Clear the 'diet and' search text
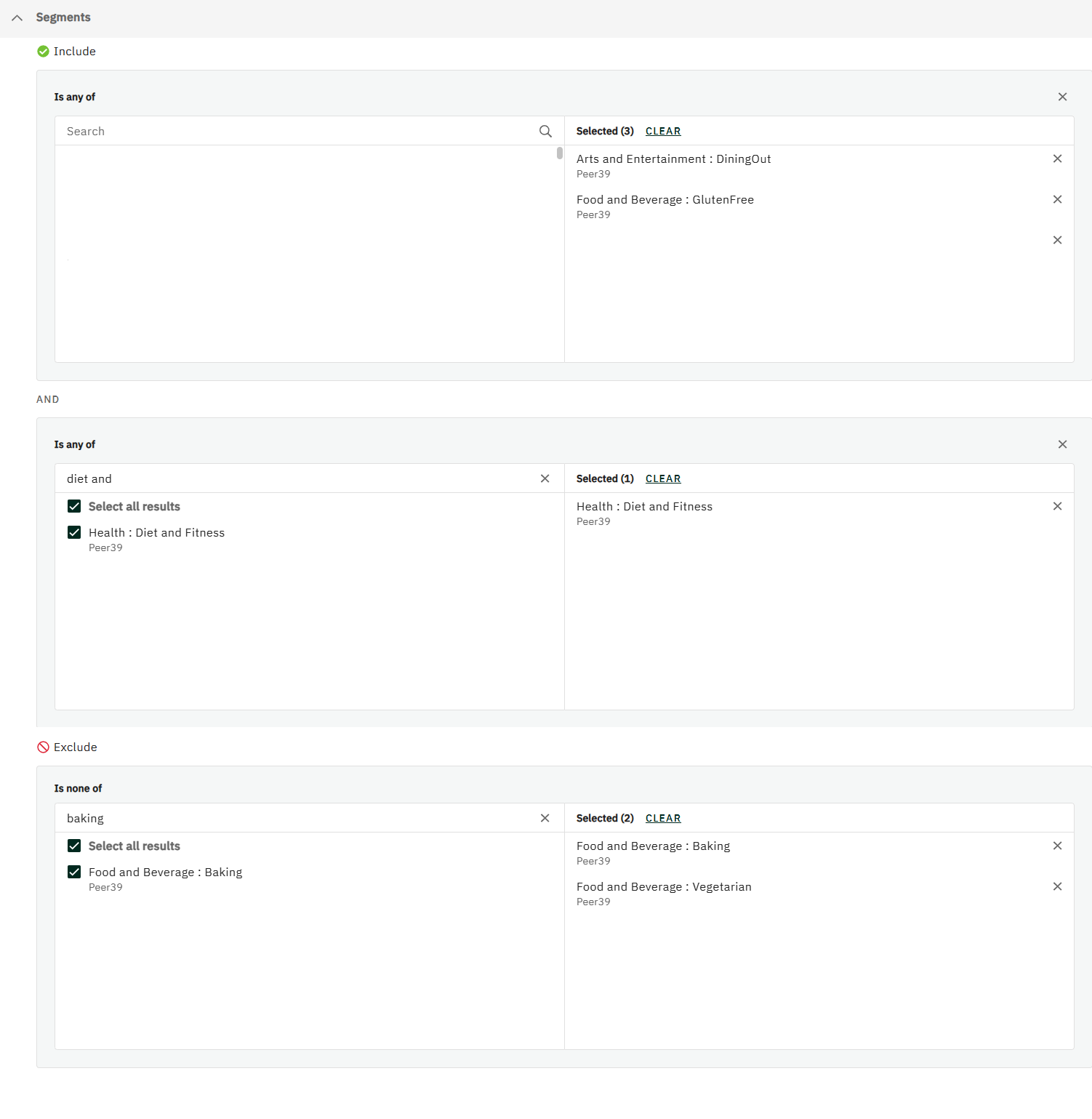Image resolution: width=1092 pixels, height=1119 pixels. click(545, 478)
